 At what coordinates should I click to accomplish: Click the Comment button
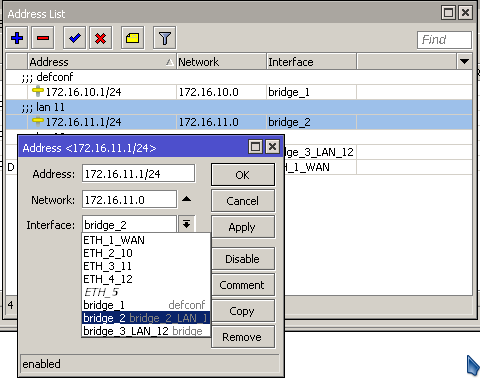point(243,285)
